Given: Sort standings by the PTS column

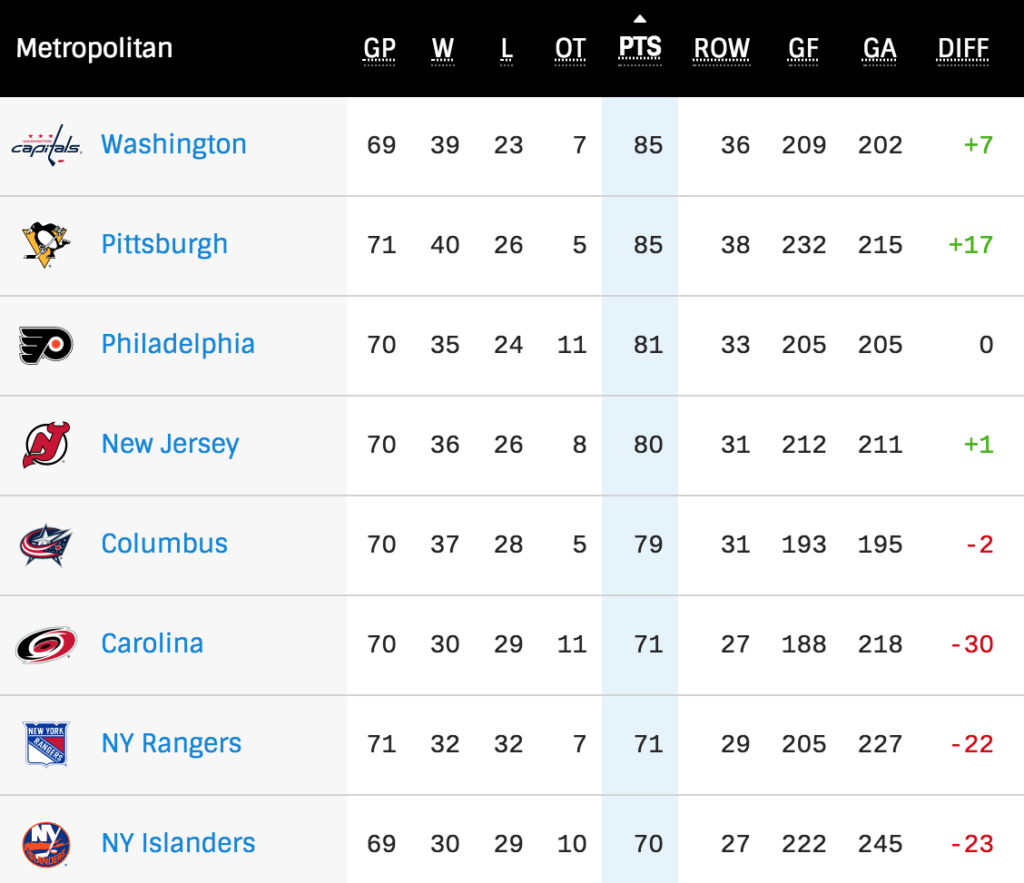Looking at the screenshot, I should point(640,48).
